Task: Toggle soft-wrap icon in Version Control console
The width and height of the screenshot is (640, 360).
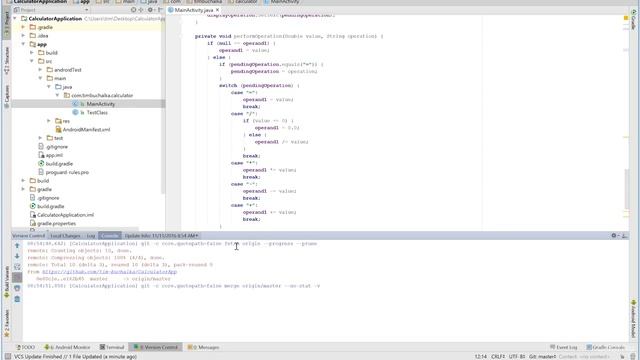Action: coord(17,267)
